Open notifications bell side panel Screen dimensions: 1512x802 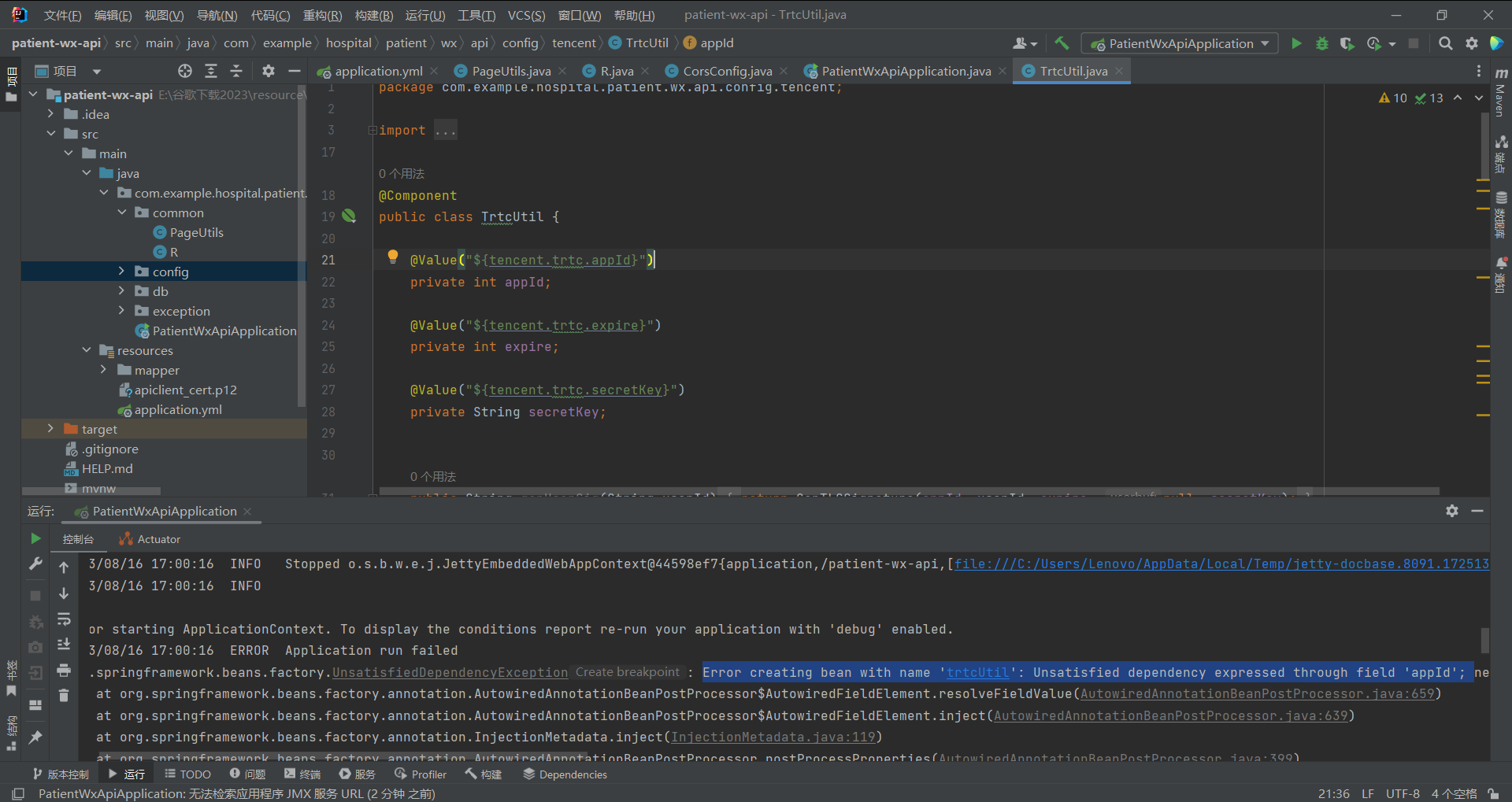tap(1501, 274)
